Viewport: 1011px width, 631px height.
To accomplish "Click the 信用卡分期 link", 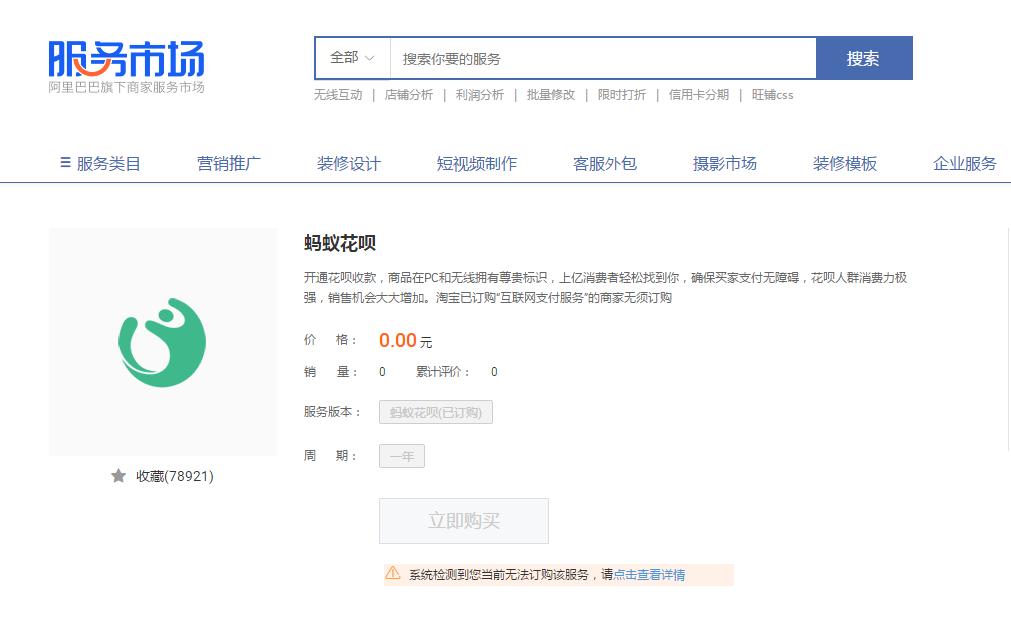I will pos(700,95).
